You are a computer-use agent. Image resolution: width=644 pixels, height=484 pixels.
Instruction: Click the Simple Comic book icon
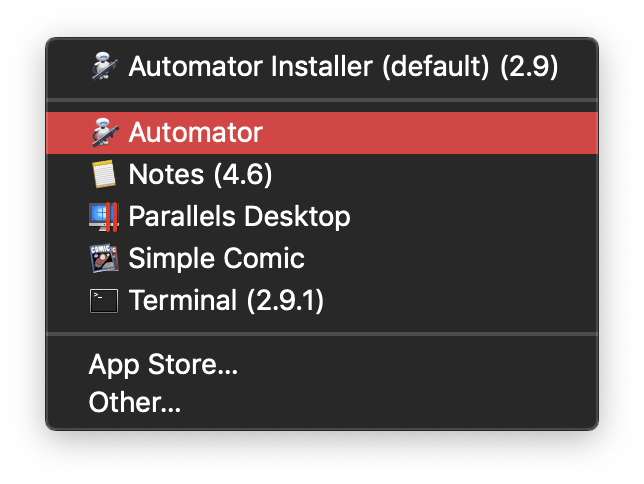104,258
